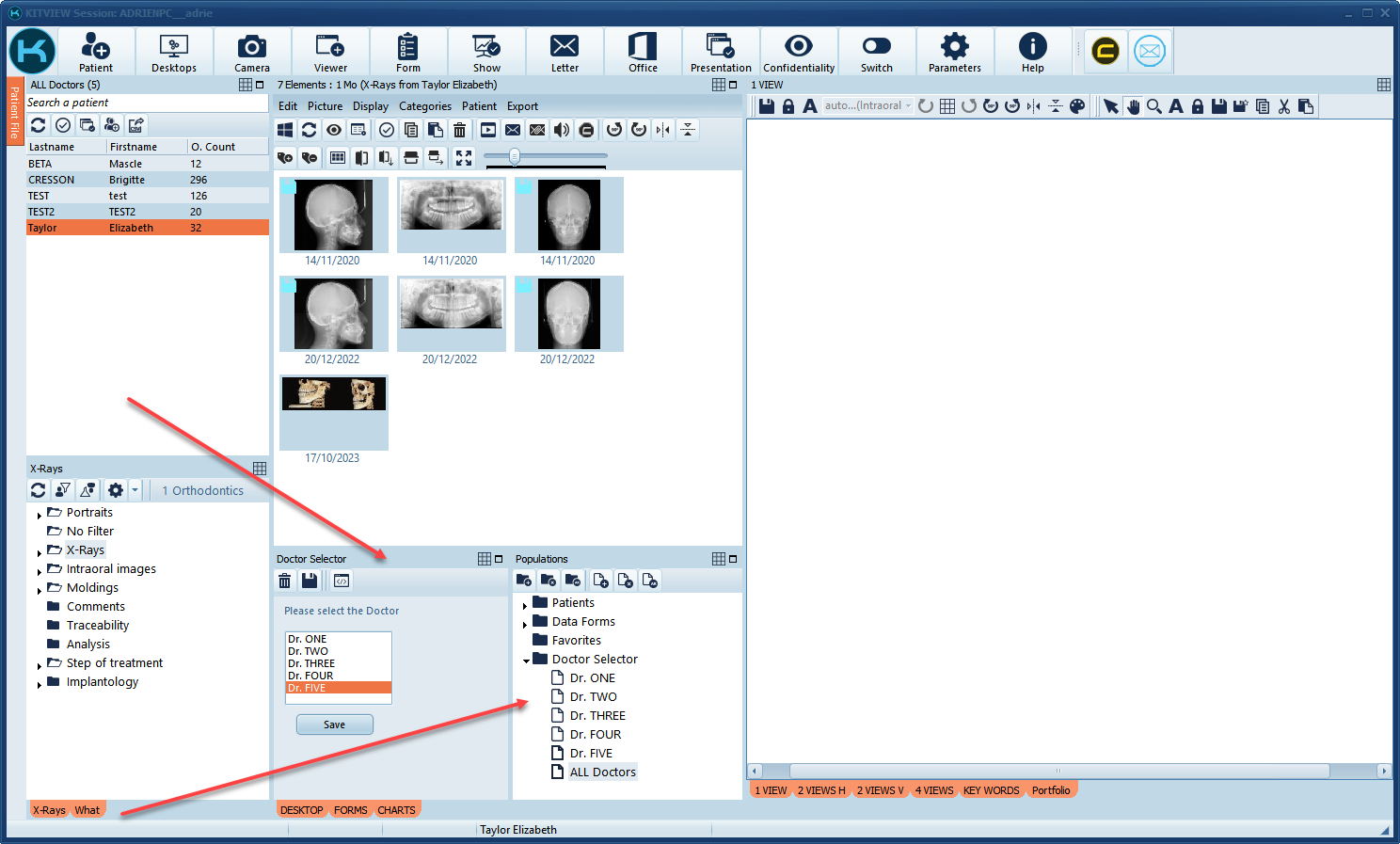Image resolution: width=1400 pixels, height=844 pixels.
Task: Open the Categories menu
Action: pos(424,106)
